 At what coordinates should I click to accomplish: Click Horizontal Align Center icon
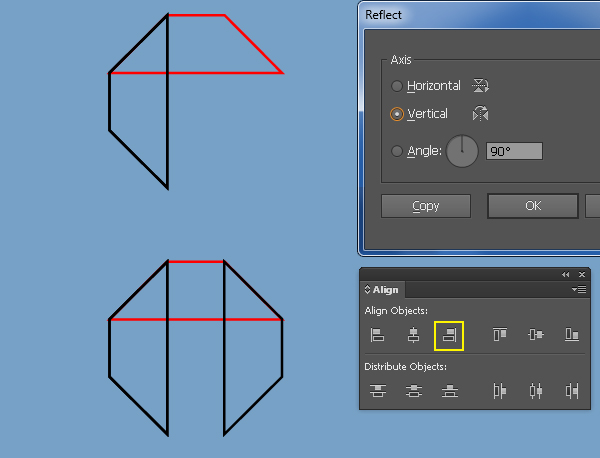(x=413, y=335)
